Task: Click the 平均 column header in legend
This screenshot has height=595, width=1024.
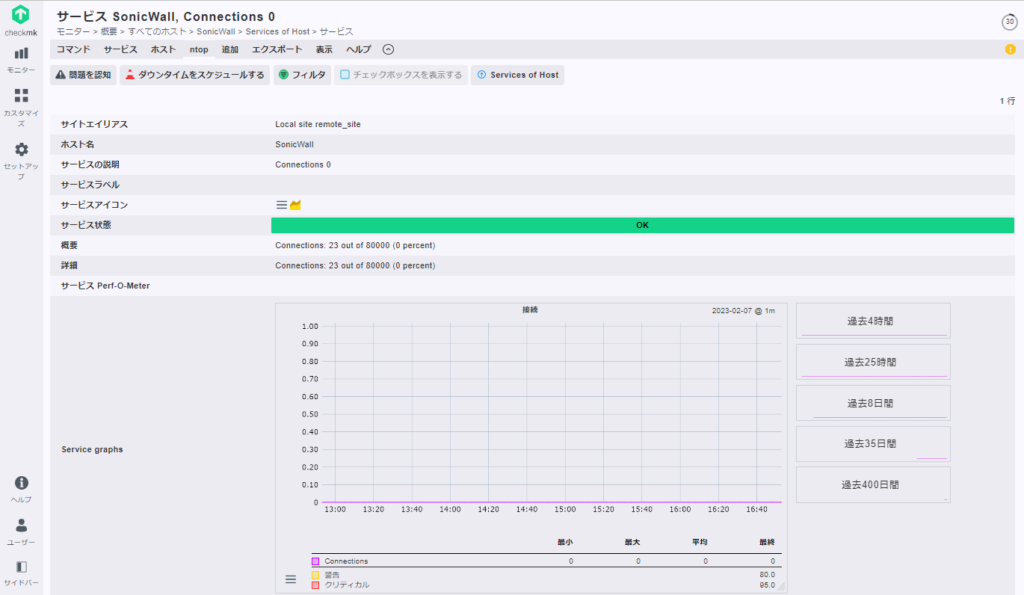Action: pos(699,542)
